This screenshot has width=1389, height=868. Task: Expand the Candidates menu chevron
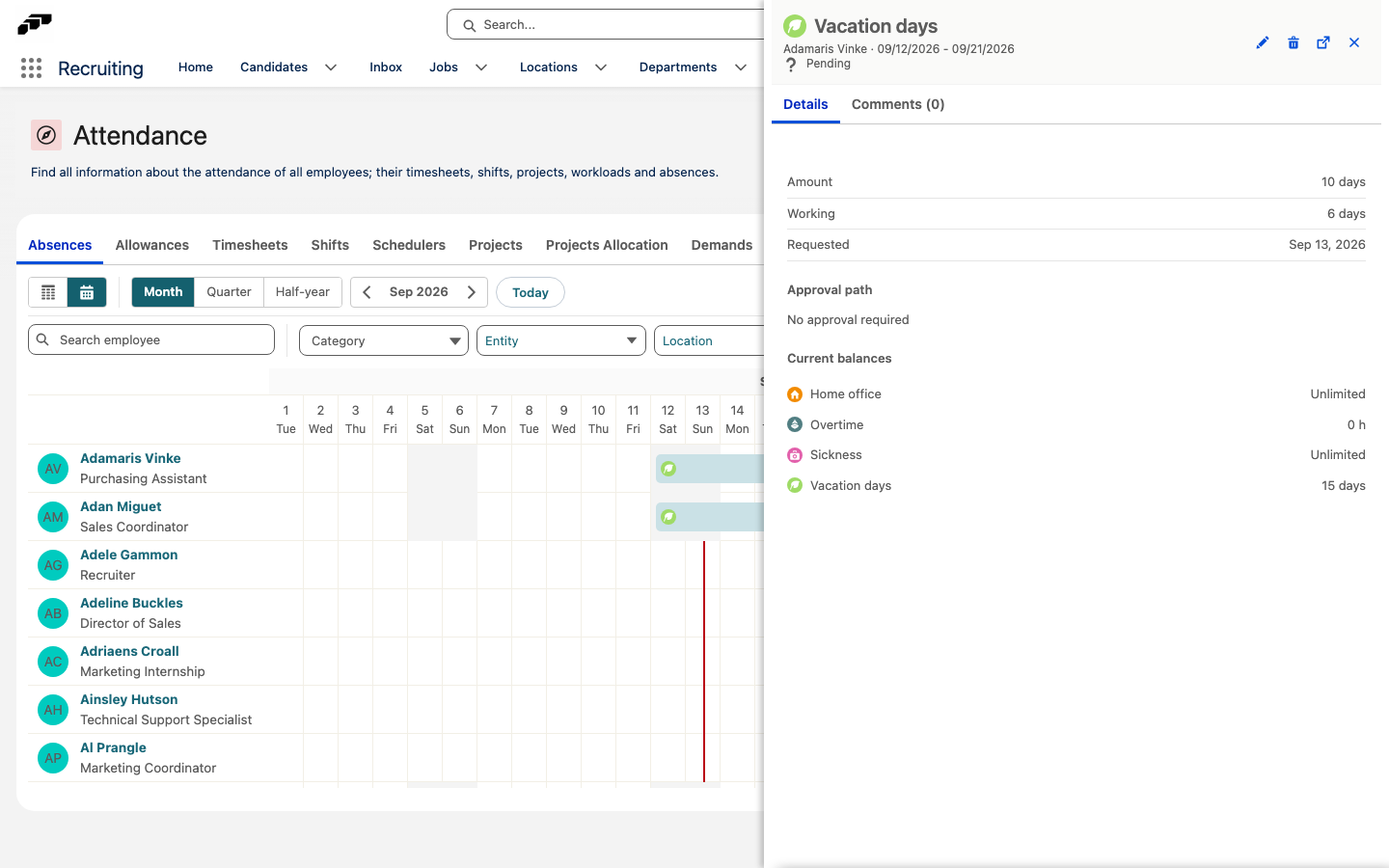(x=331, y=68)
